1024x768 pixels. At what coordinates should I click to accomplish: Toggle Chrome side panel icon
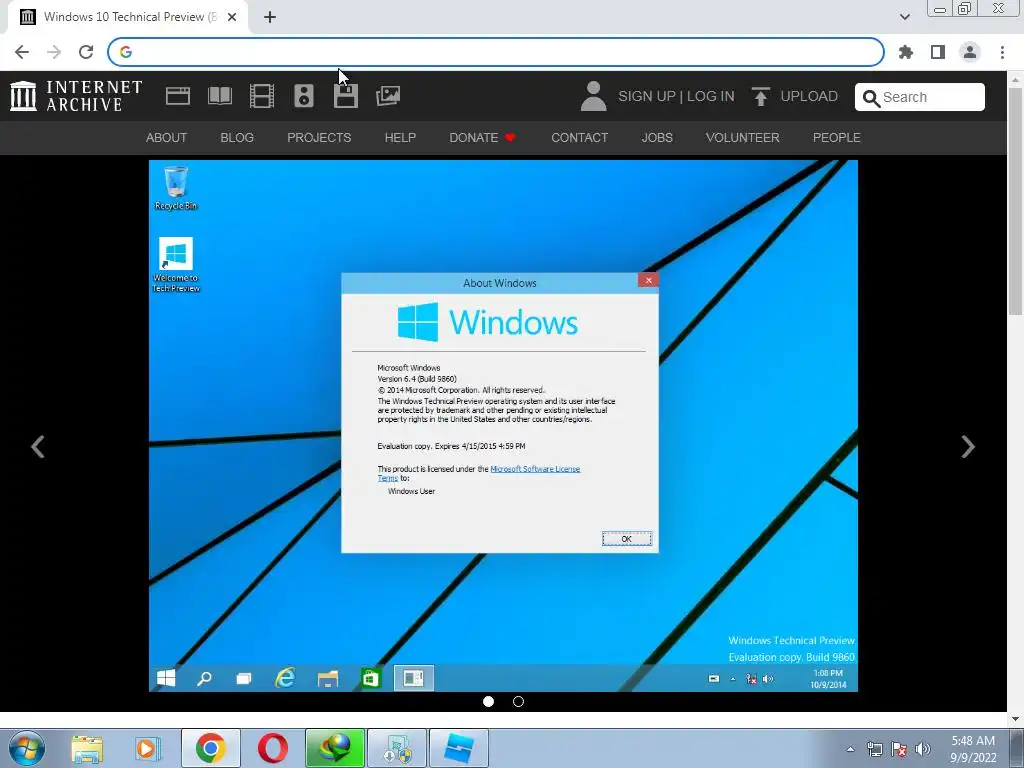click(938, 52)
